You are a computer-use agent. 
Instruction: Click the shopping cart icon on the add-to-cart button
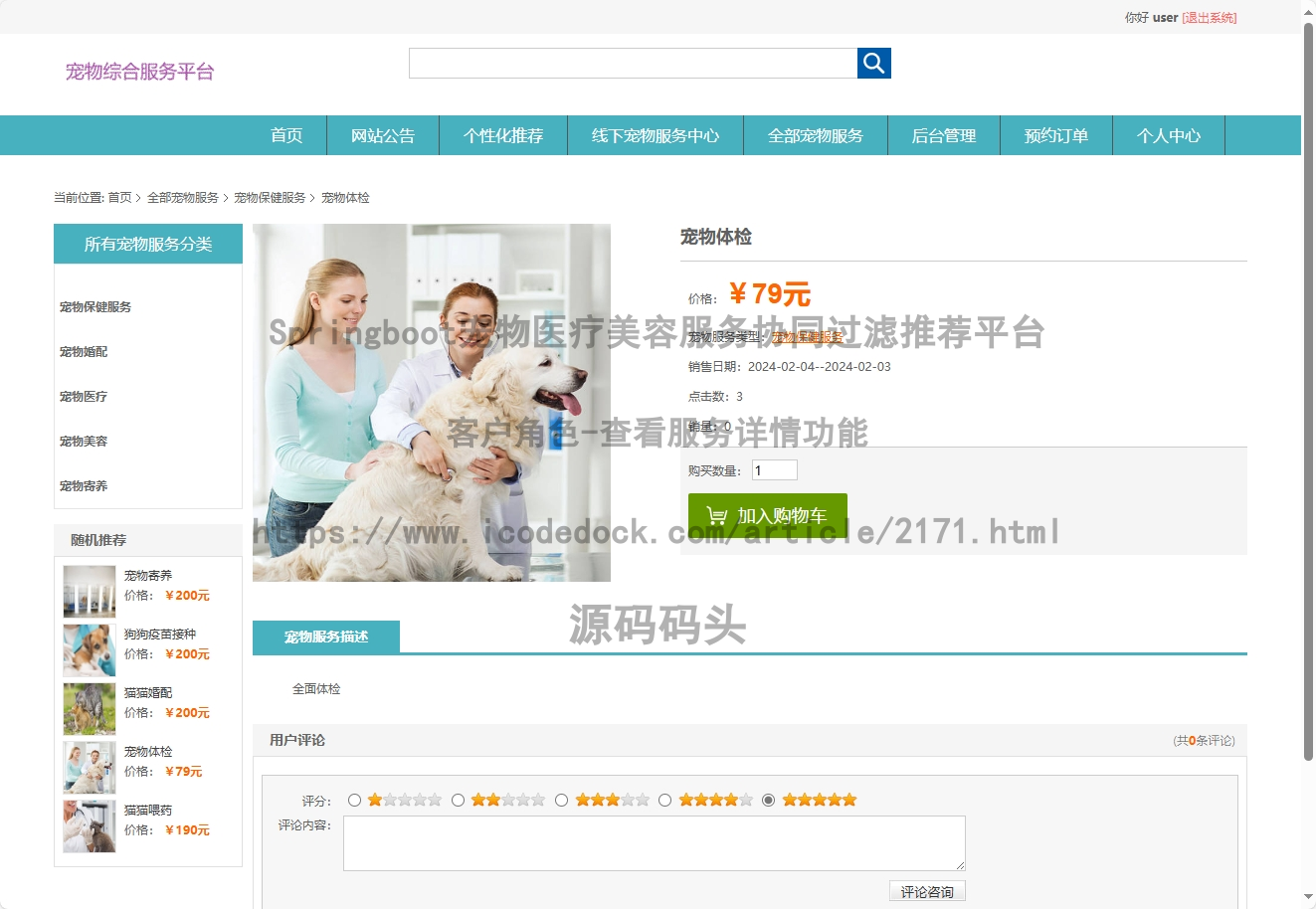[x=716, y=515]
